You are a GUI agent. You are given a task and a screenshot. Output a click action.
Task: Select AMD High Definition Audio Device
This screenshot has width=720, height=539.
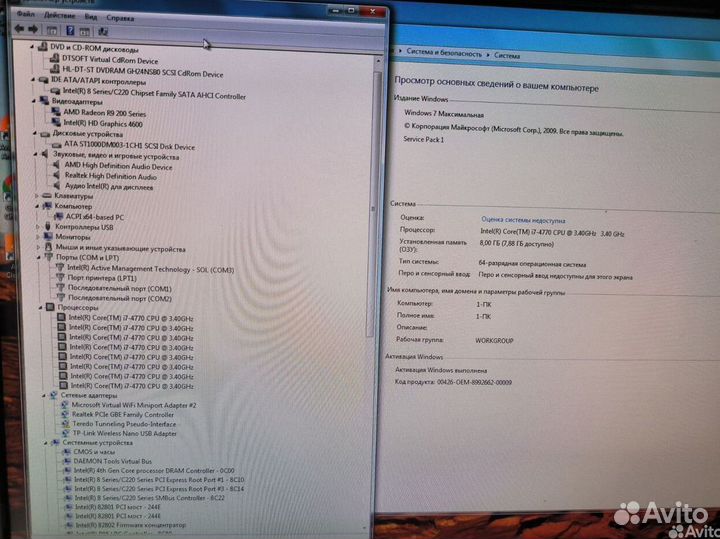pos(118,167)
